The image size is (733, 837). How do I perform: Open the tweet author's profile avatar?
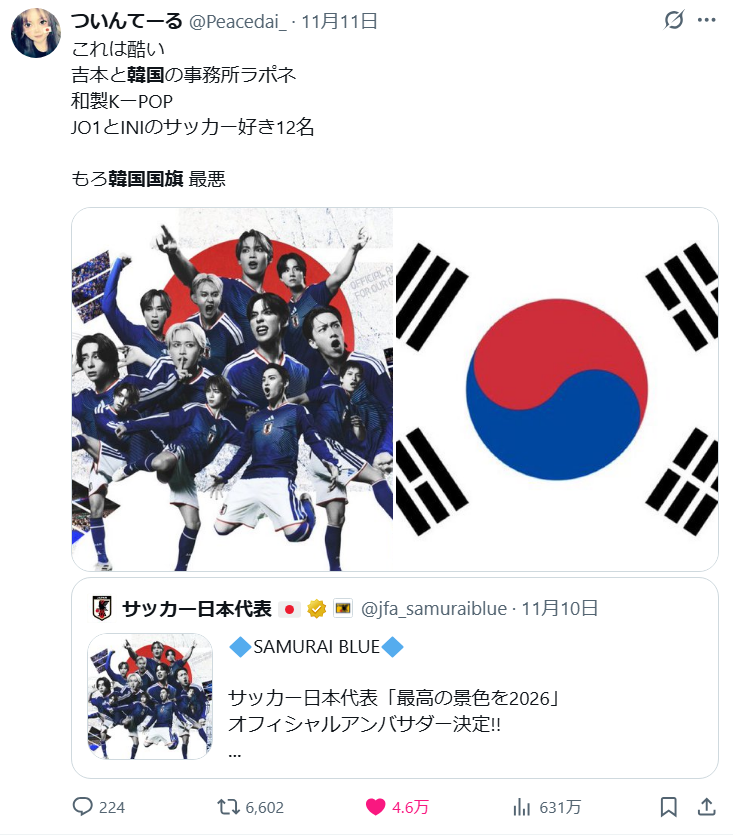tap(36, 33)
